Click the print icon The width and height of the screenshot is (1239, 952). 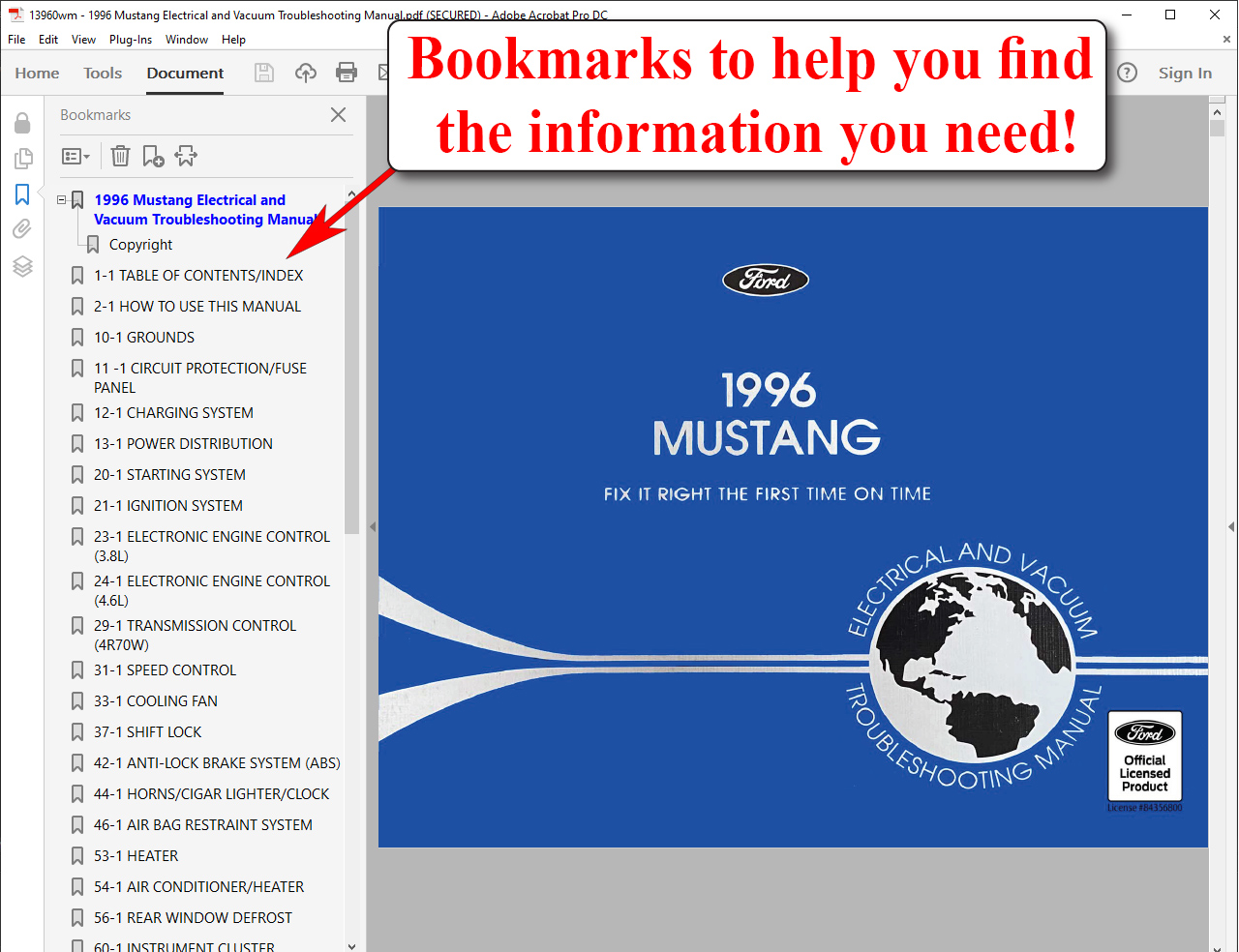tap(347, 73)
